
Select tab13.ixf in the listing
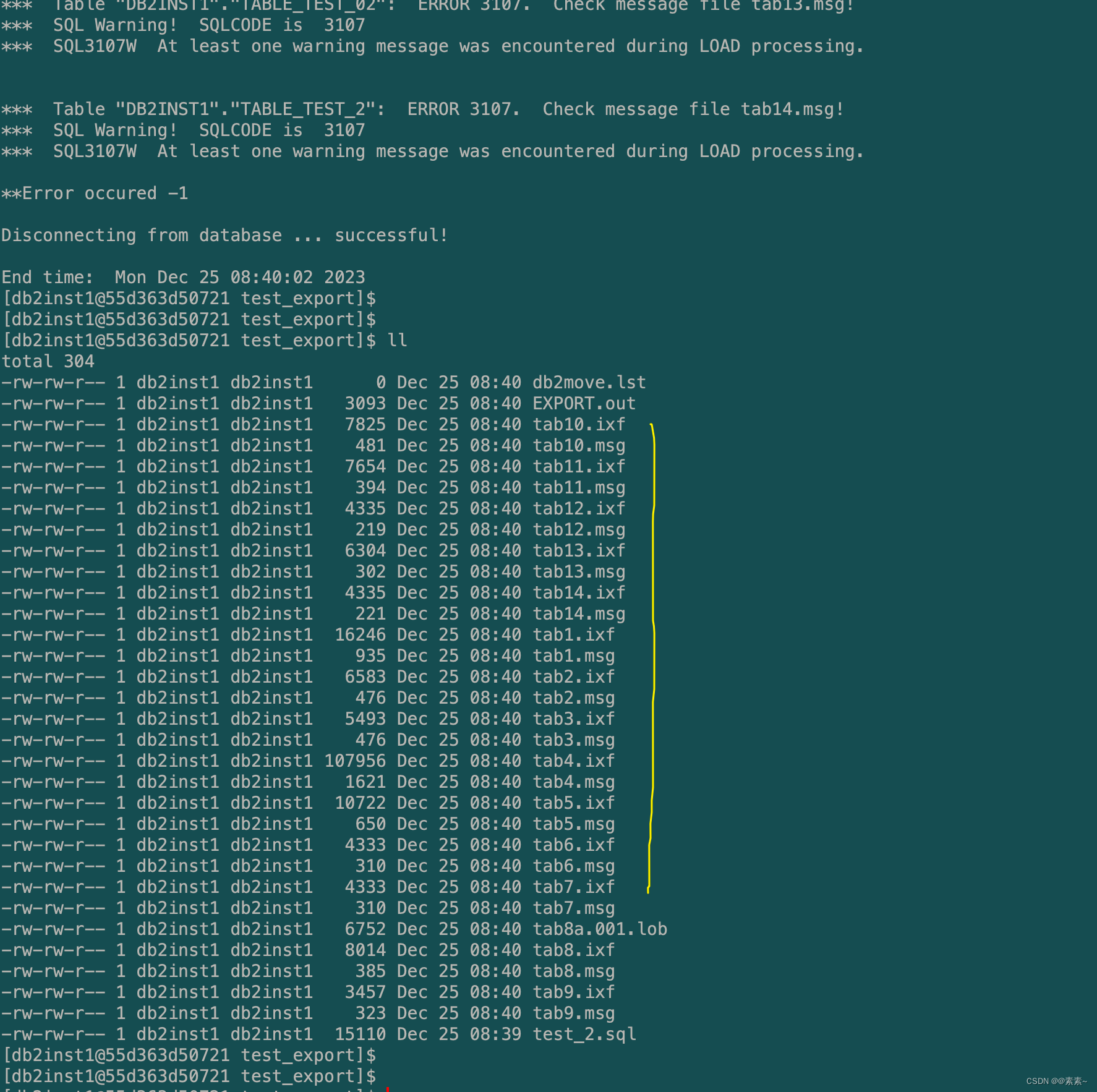click(x=579, y=551)
